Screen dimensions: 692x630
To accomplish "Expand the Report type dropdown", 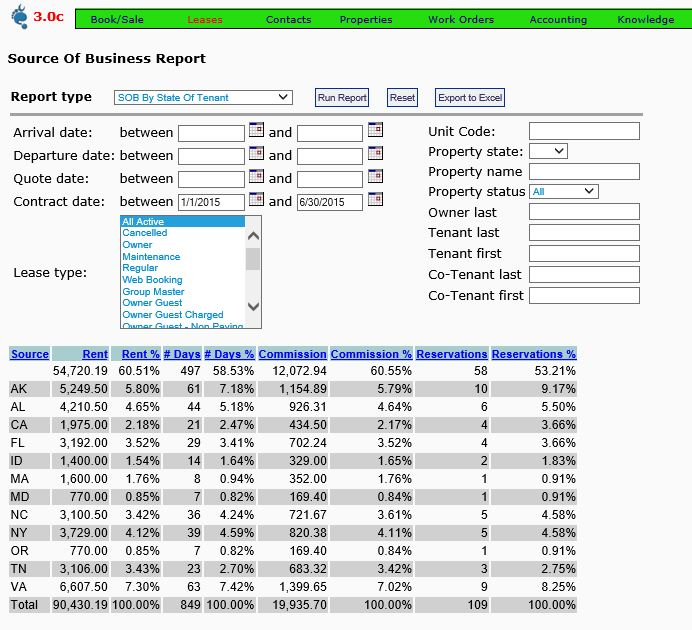I will pos(203,98).
